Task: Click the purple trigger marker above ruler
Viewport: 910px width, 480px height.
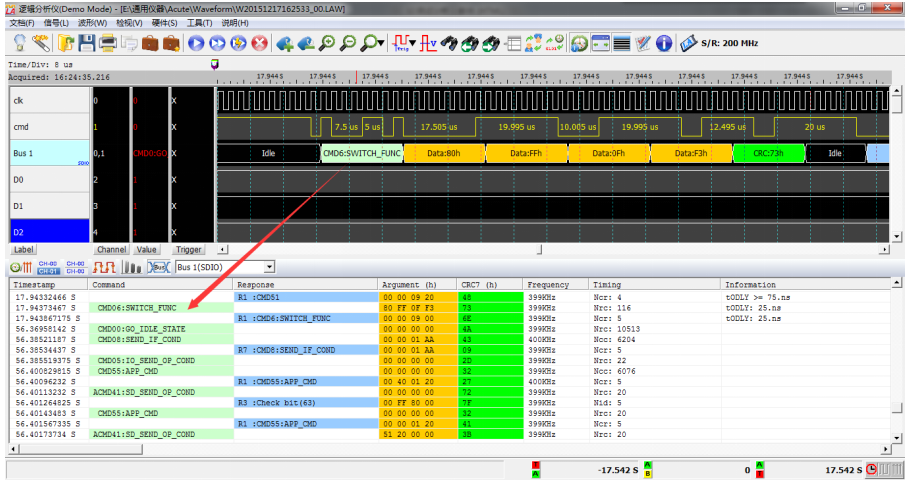Action: point(214,64)
